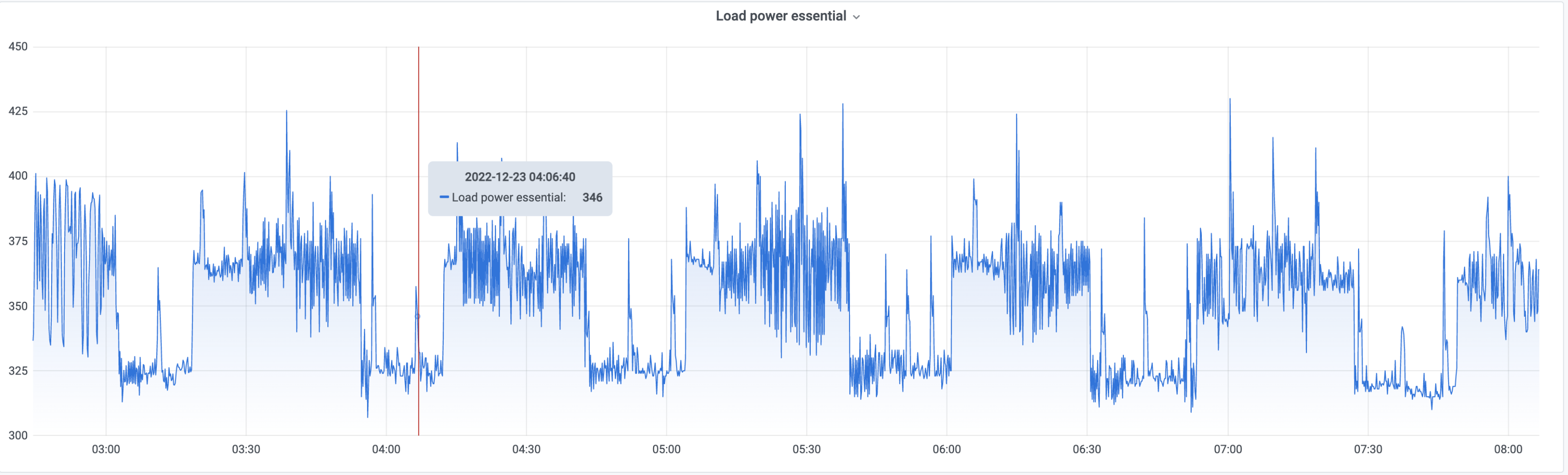Click the 03:30 time axis label
1568x475 pixels.
(x=246, y=450)
